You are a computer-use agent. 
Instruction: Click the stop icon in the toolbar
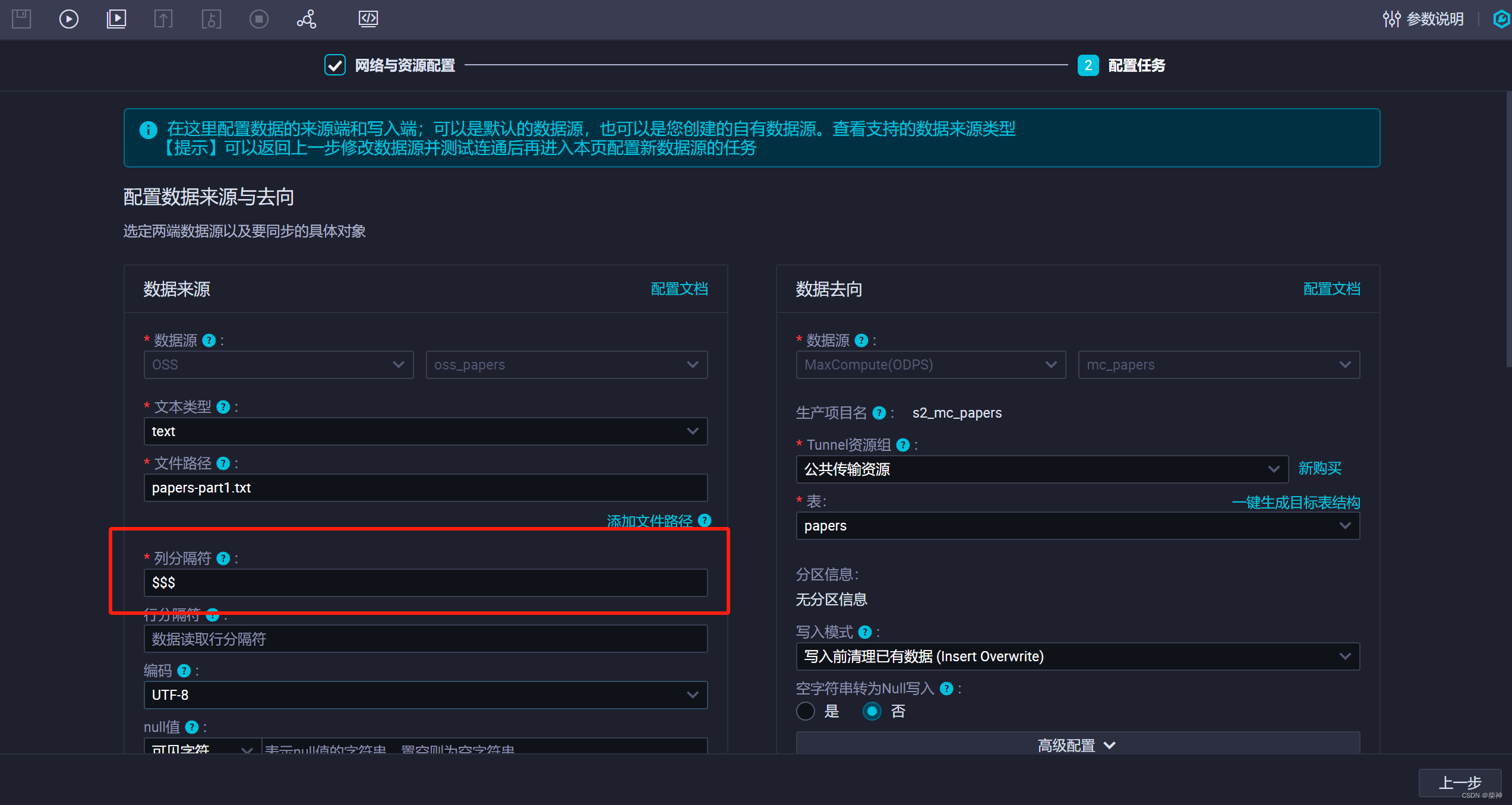(x=259, y=19)
